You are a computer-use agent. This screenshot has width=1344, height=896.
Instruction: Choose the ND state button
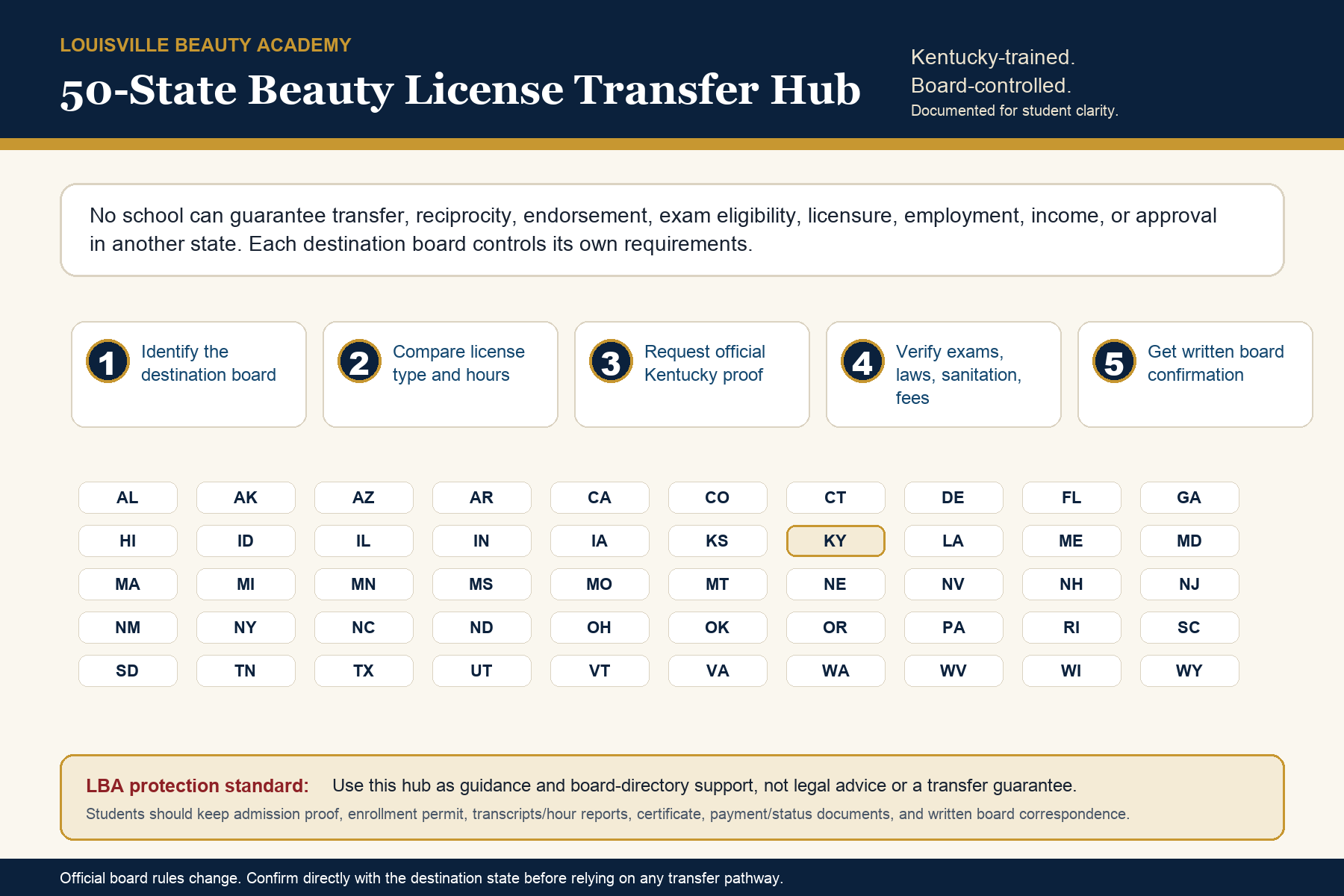482,627
